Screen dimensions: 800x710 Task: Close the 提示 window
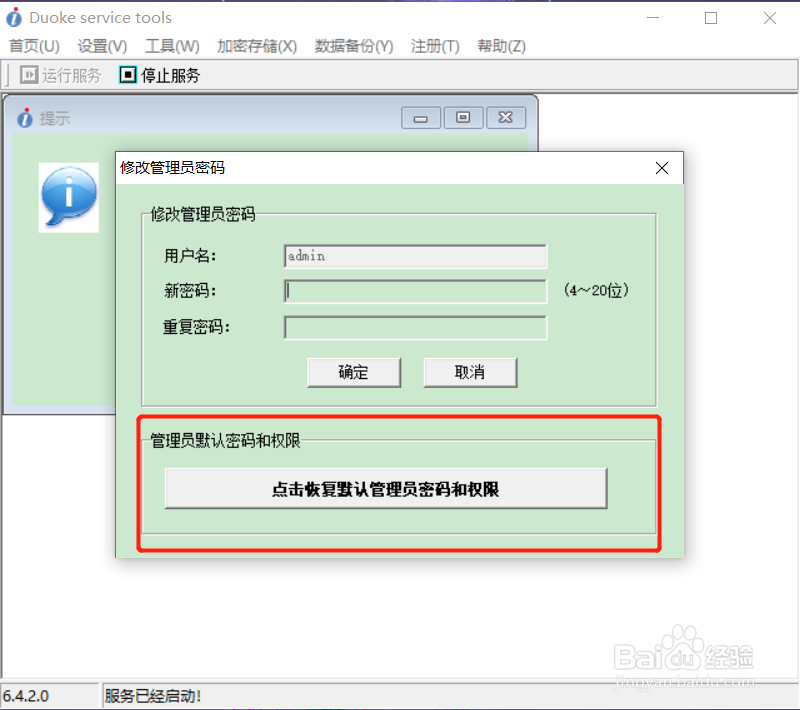(506, 118)
